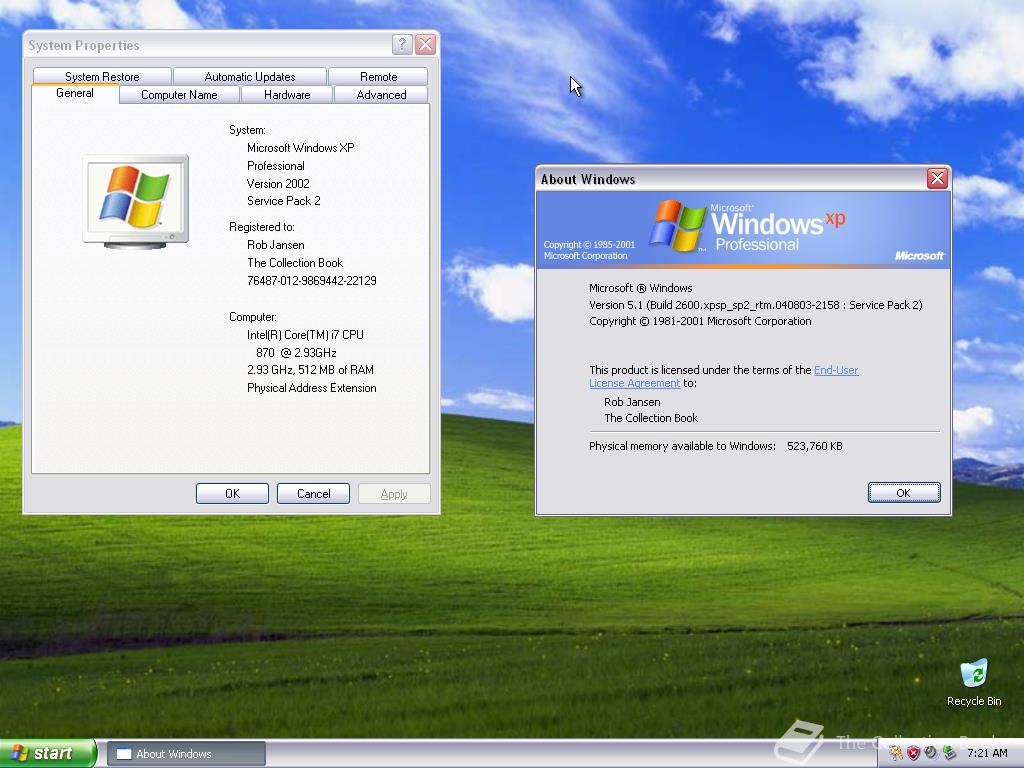Go to the Advanced tab
Viewport: 1024px width, 768px height.
pyautogui.click(x=381, y=95)
